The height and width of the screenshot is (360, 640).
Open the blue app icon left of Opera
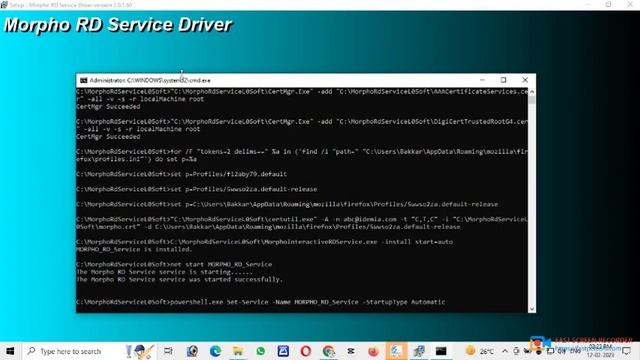(283, 351)
